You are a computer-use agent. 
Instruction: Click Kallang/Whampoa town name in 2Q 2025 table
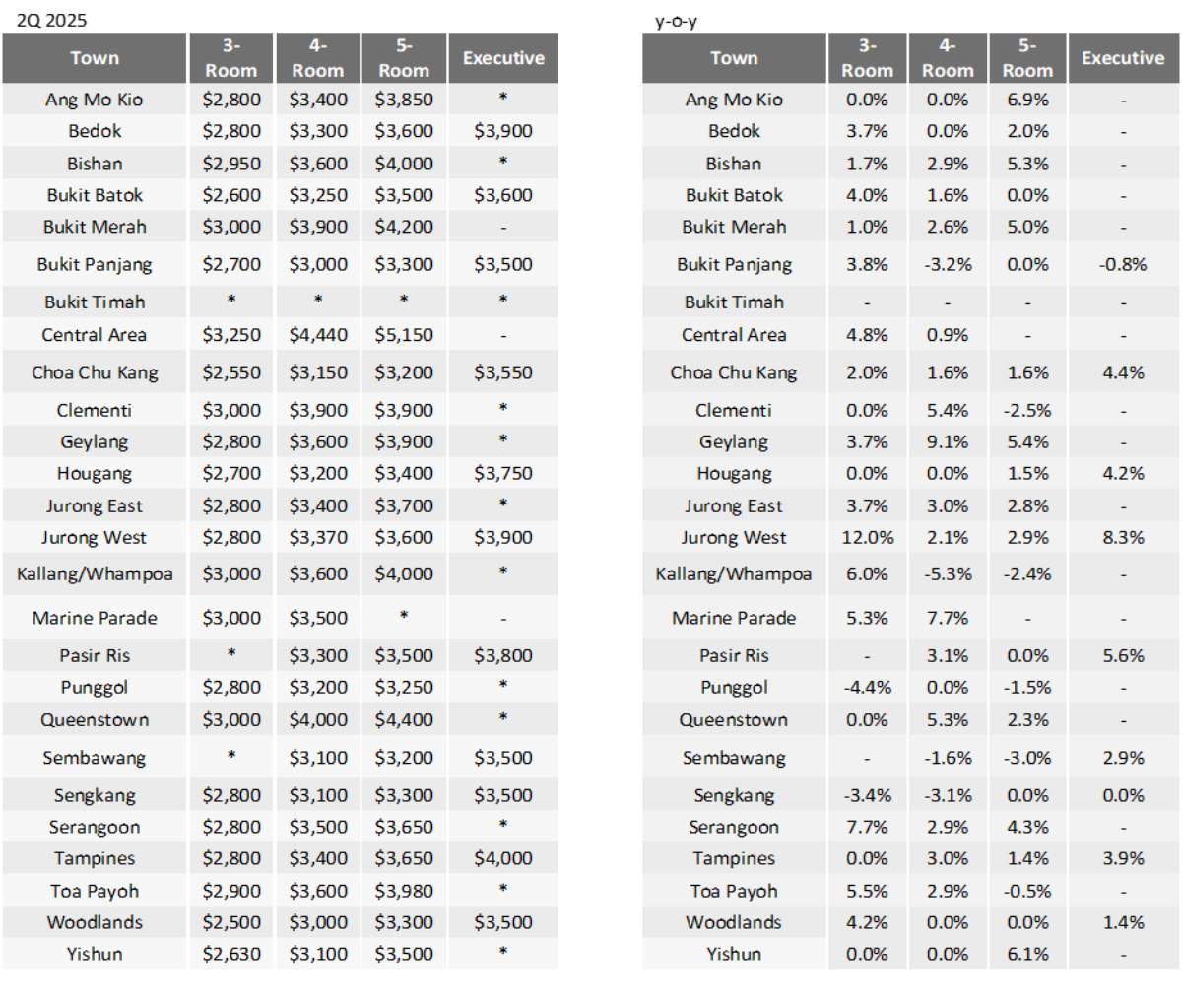[x=95, y=574]
